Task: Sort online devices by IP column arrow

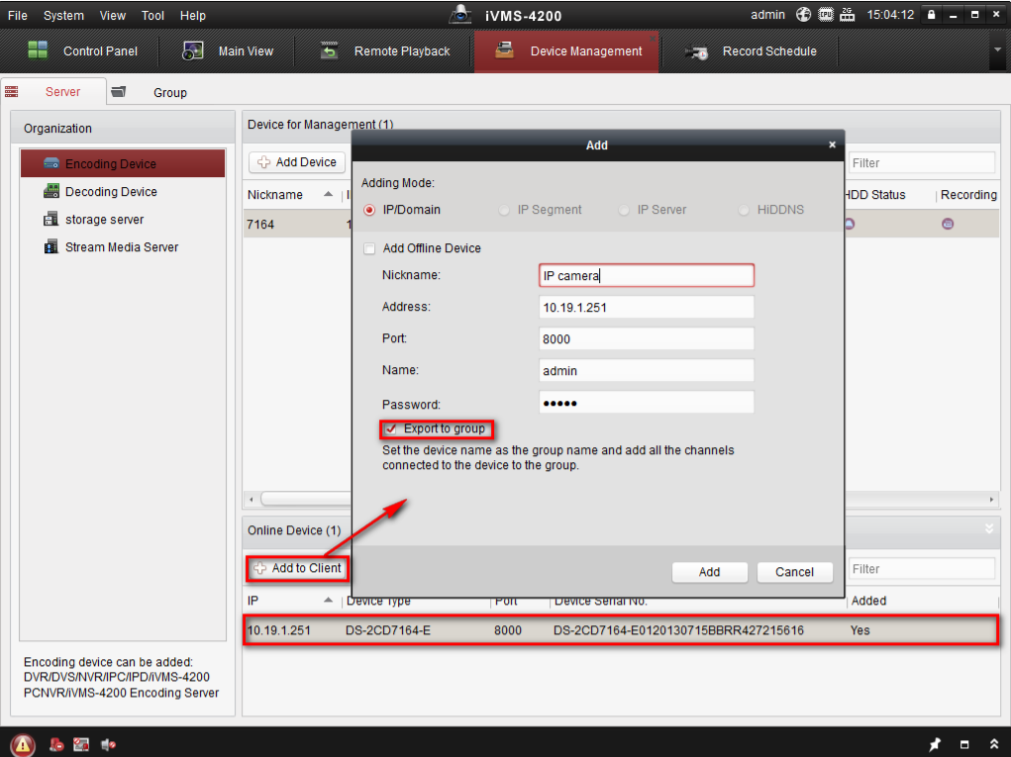Action: 328,600
